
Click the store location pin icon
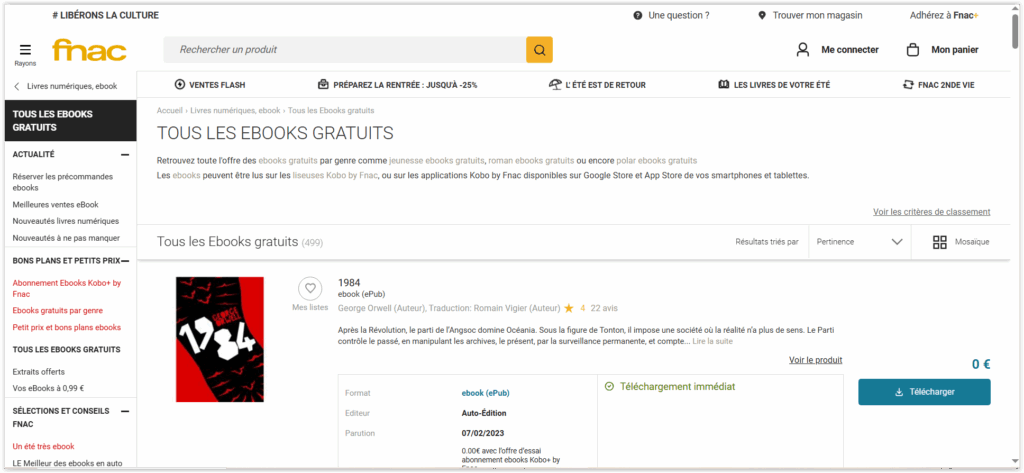(762, 15)
